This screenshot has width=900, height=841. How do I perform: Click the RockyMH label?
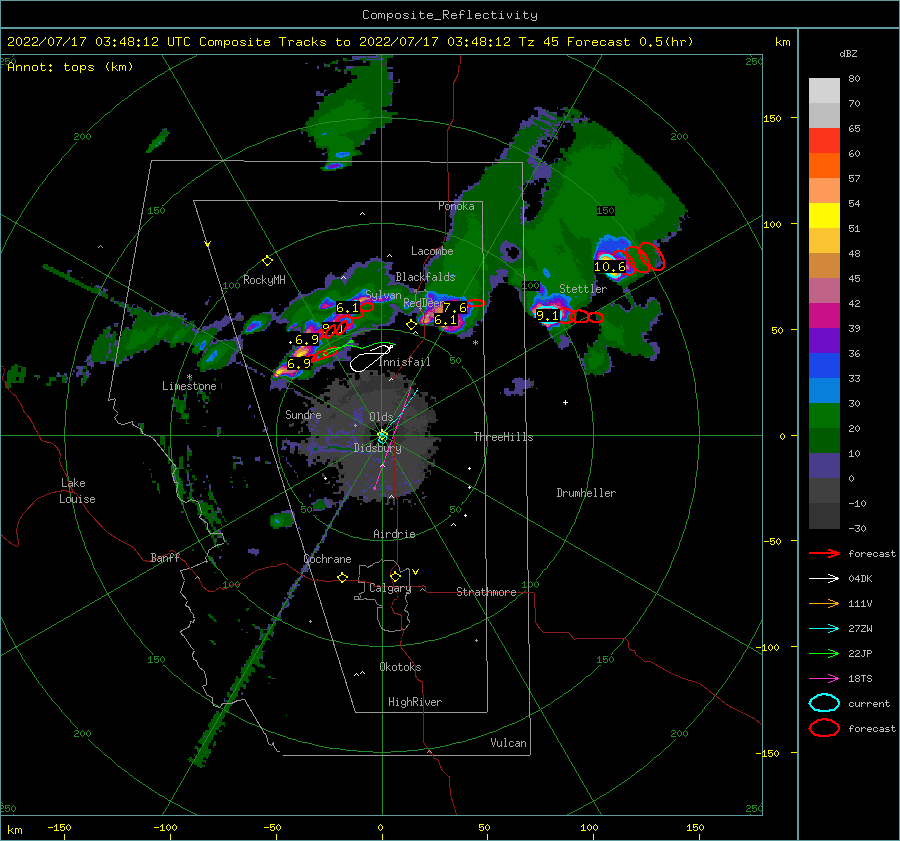264,280
